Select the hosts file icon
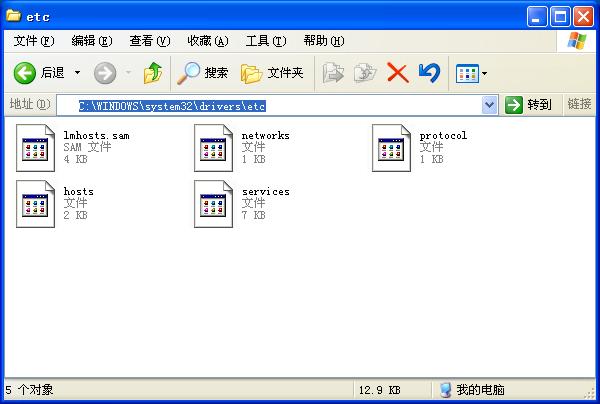Image resolution: width=600 pixels, height=404 pixels. (x=35, y=204)
